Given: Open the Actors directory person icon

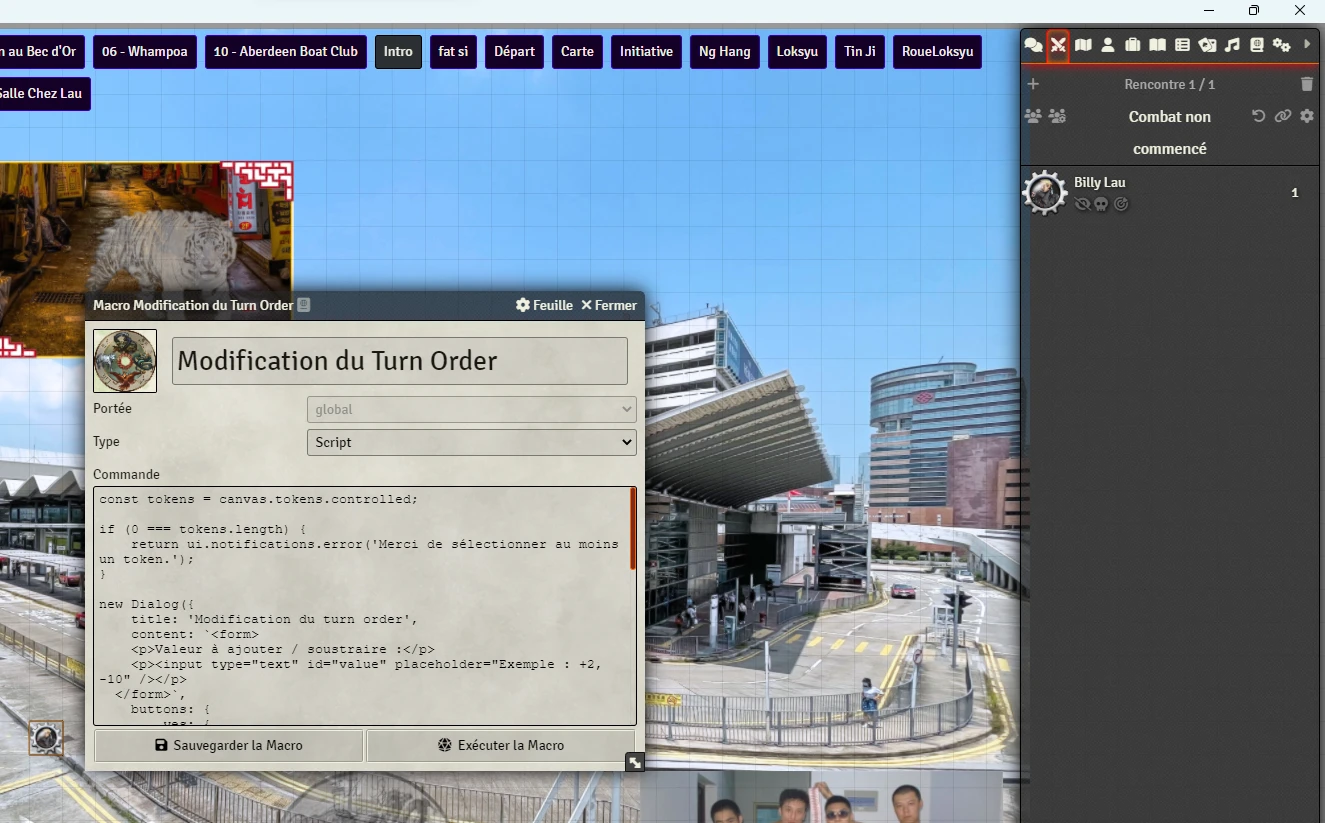Looking at the screenshot, I should 1108,45.
